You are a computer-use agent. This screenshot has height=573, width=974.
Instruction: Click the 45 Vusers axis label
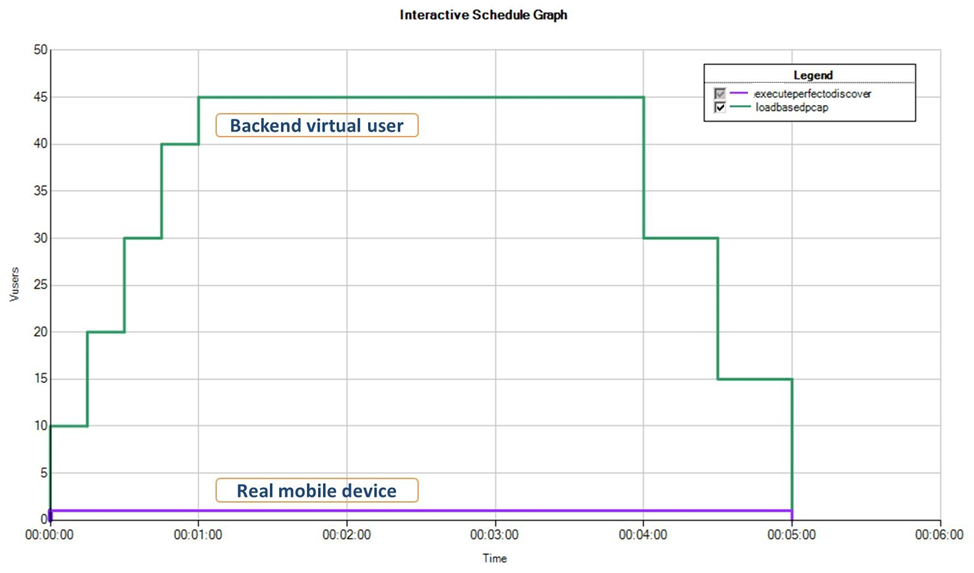[40, 97]
